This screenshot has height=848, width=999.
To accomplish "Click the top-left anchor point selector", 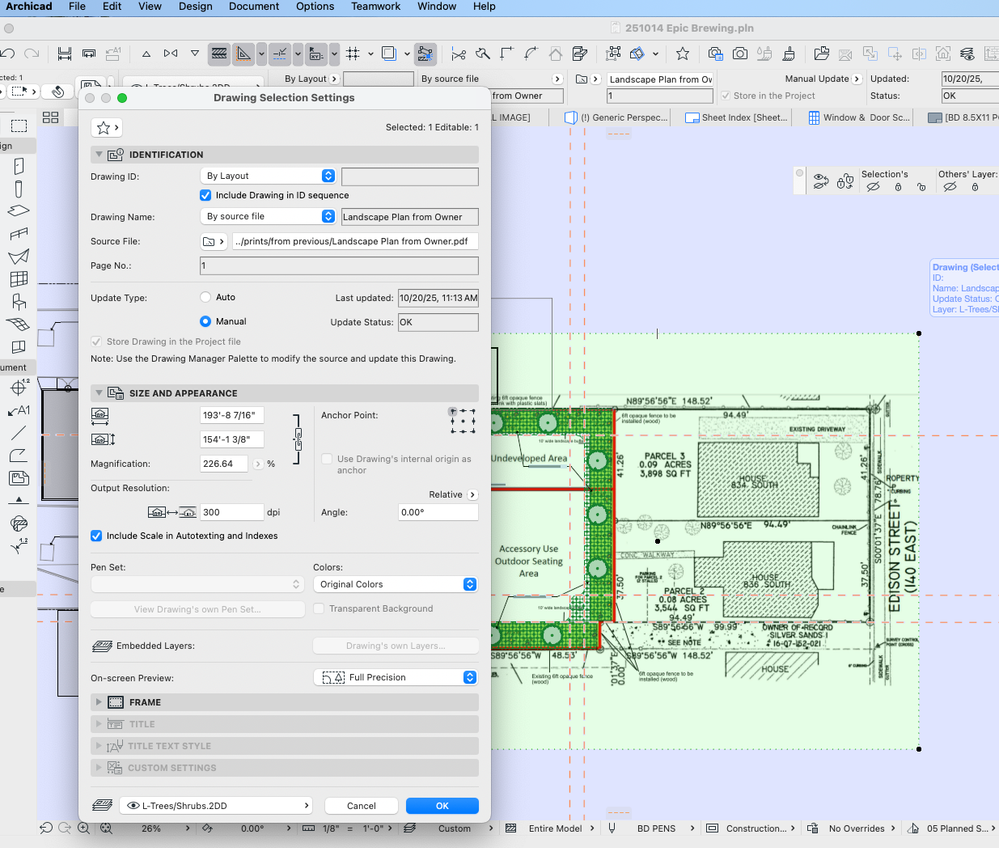I will click(x=453, y=411).
